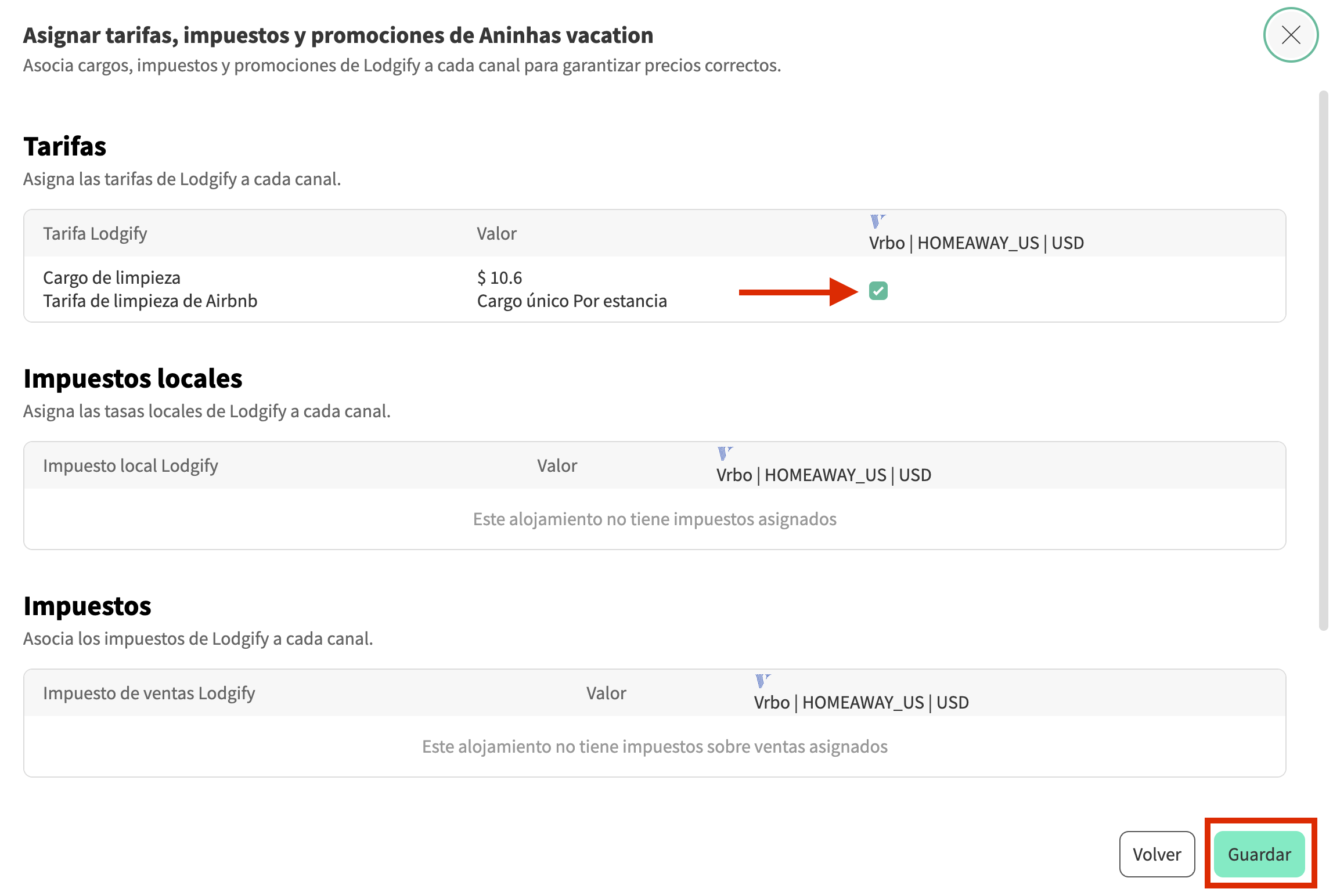Viewport: 1333px width, 896px height.
Task: Select the Tarifa Lodgify column header
Action: coord(95,233)
